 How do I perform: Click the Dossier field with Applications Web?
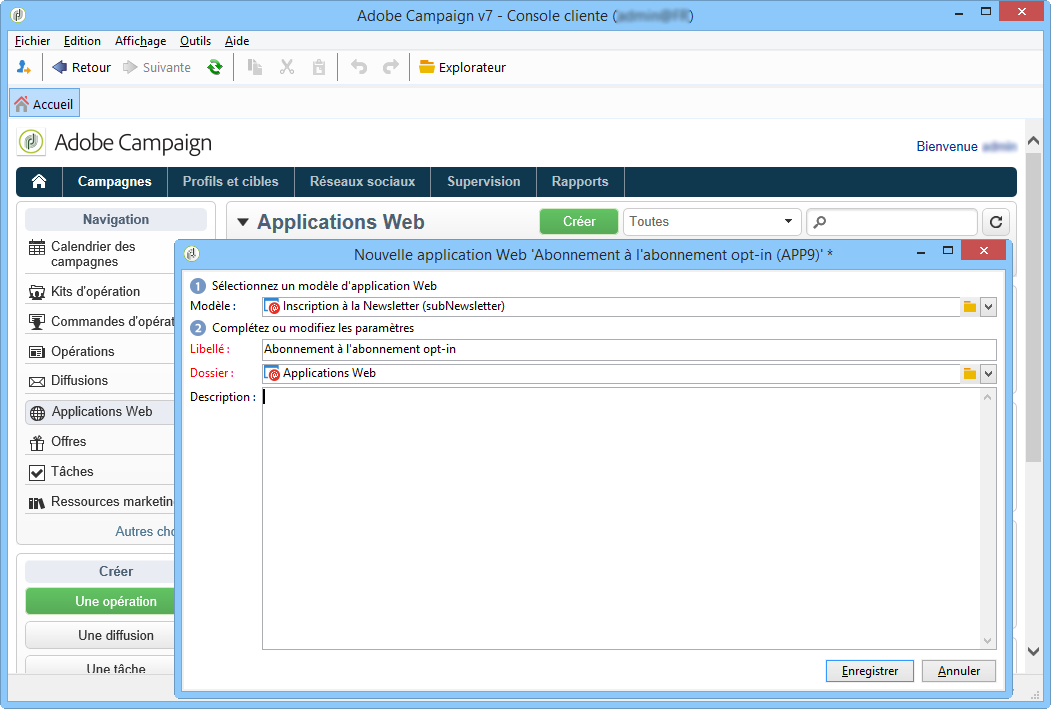click(611, 373)
